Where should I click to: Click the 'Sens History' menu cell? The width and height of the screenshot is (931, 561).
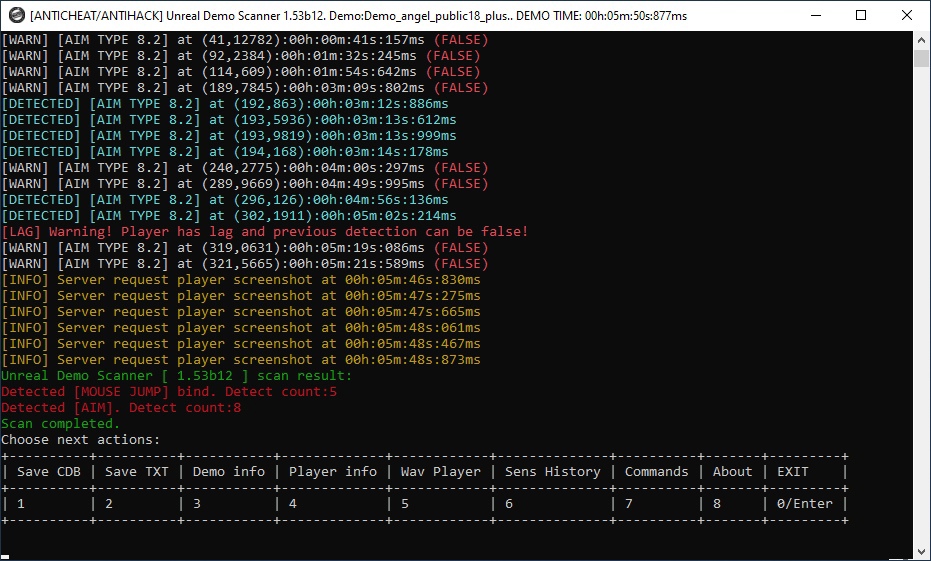tap(552, 472)
